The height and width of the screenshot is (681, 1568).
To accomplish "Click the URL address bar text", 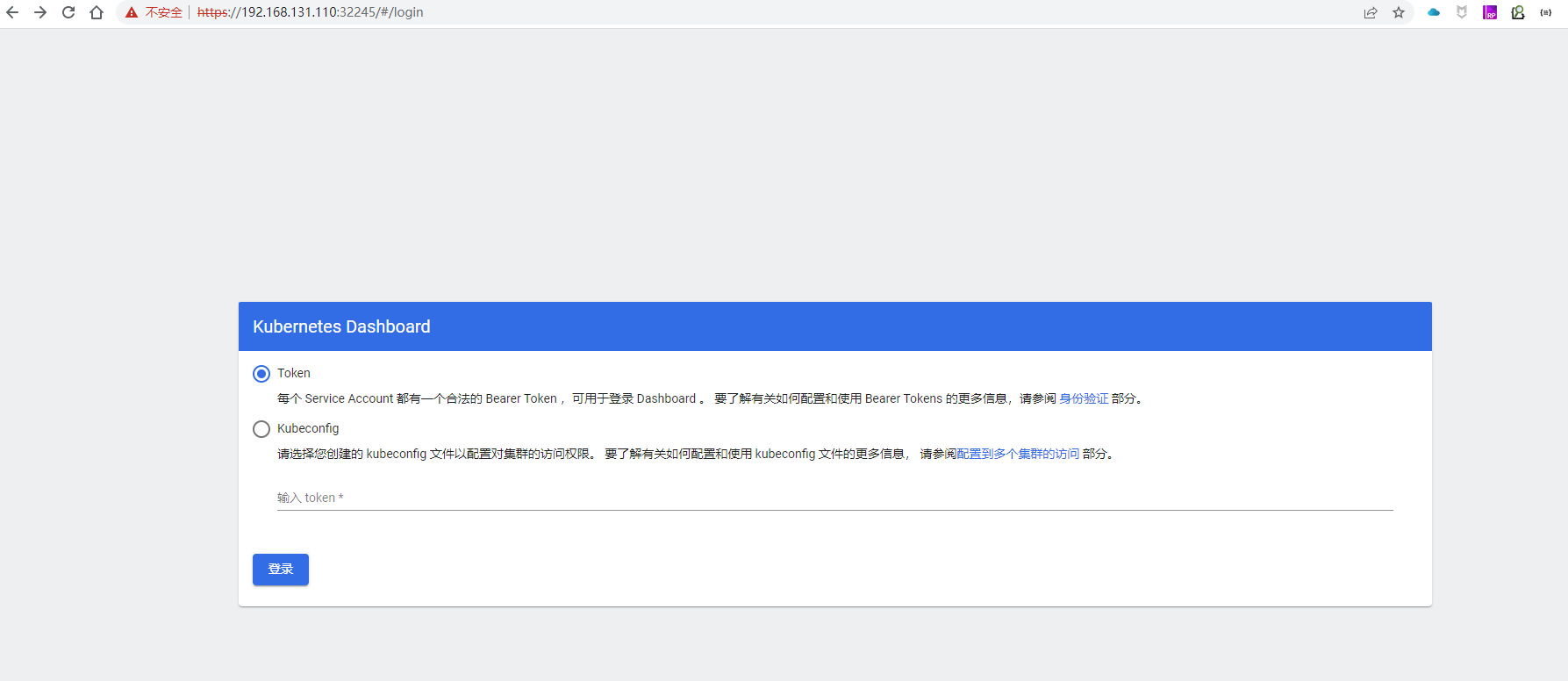I will click(311, 12).
